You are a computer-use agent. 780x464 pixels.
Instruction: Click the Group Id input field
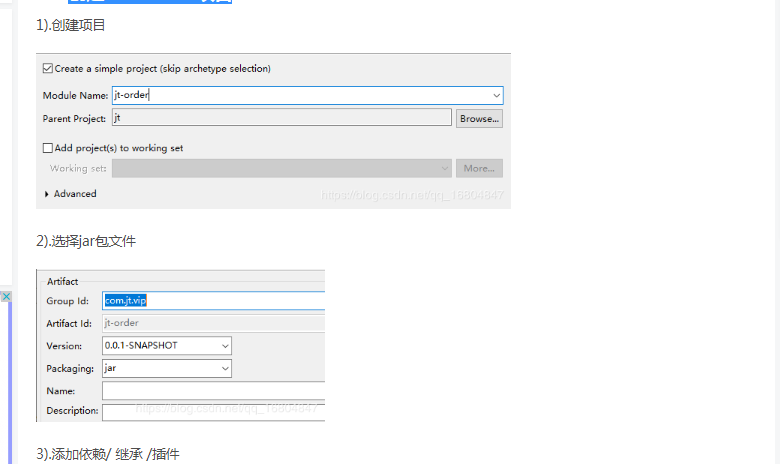(x=213, y=300)
